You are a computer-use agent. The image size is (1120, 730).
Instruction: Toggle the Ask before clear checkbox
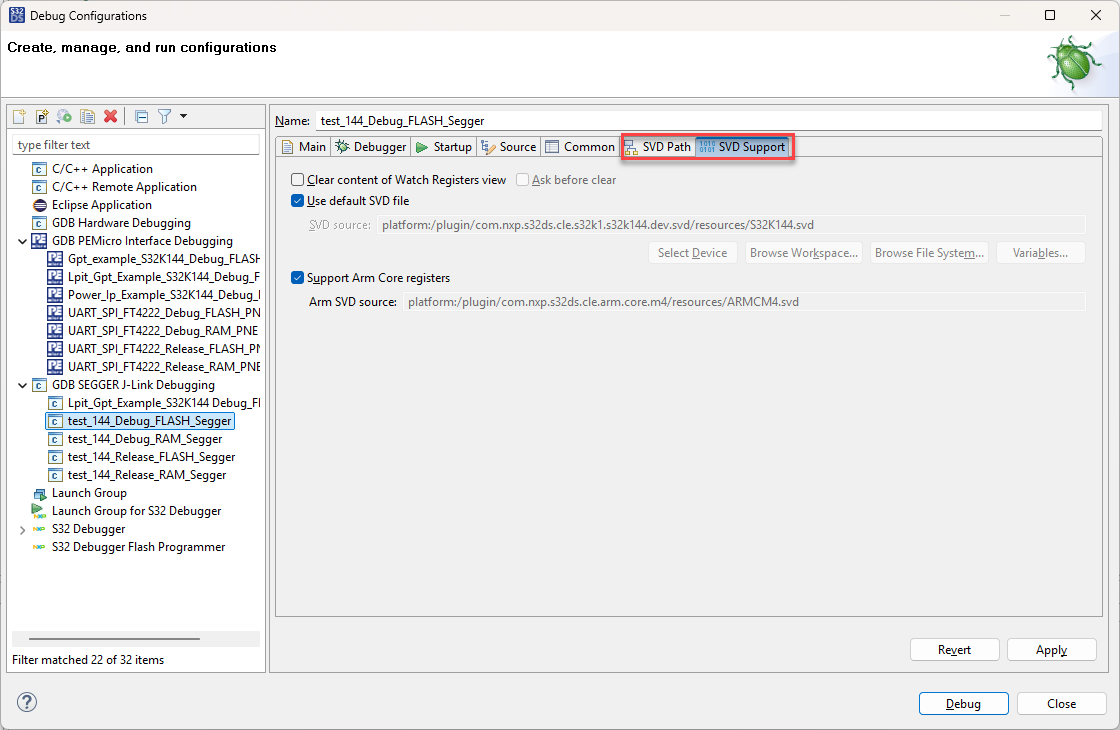pos(523,179)
